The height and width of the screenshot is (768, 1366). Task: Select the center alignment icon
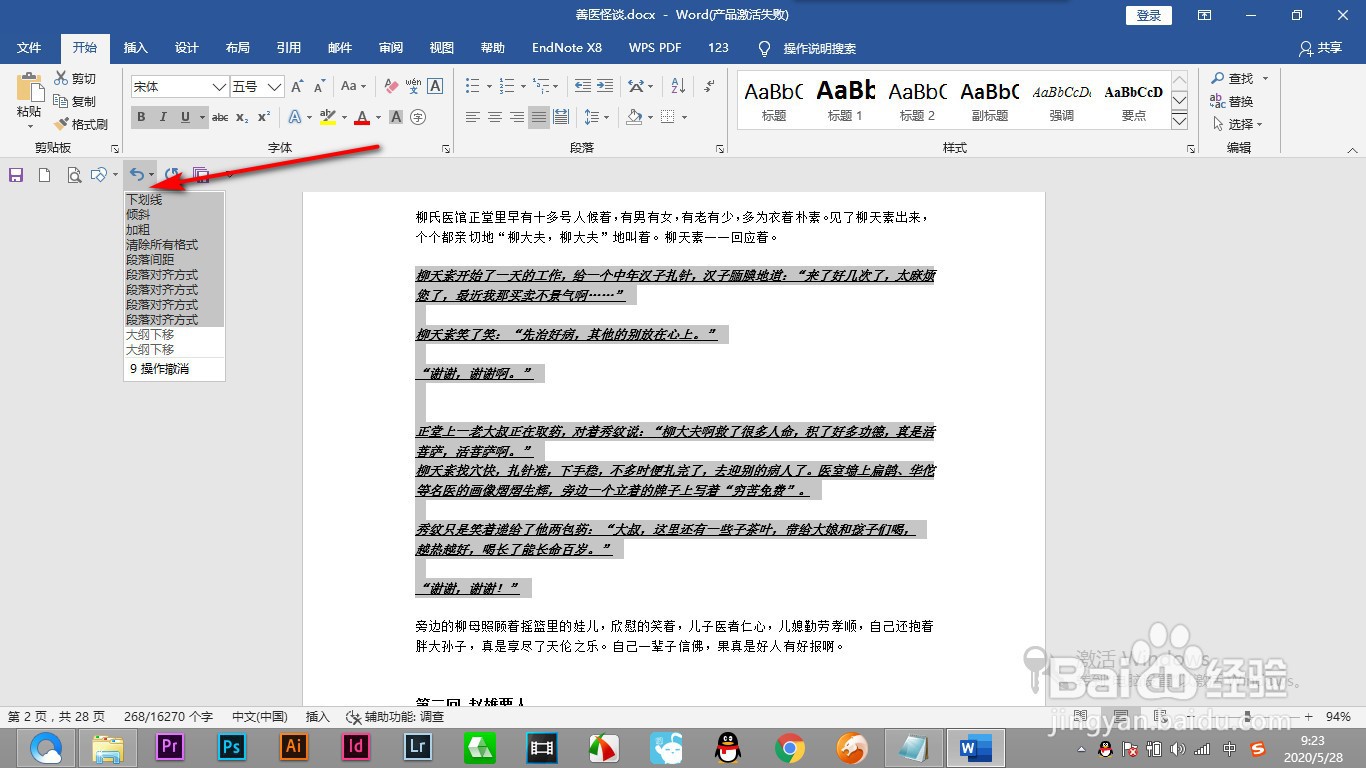point(494,117)
